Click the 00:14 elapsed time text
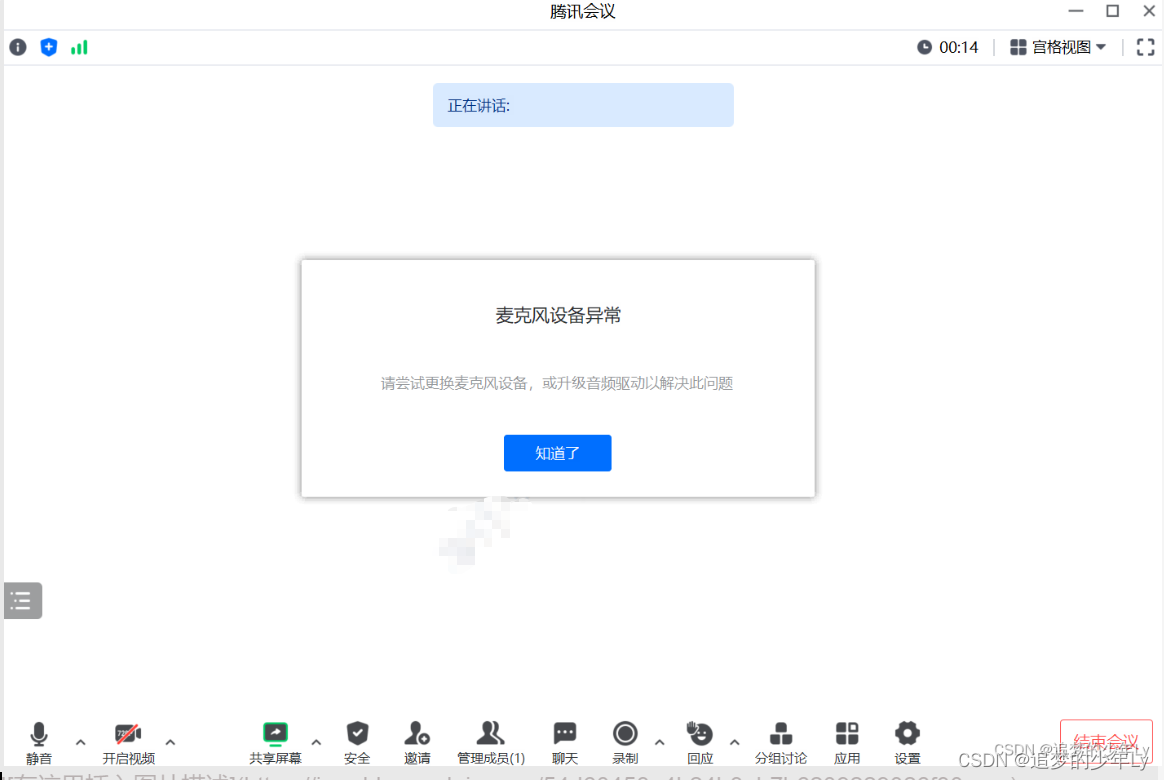 click(958, 47)
